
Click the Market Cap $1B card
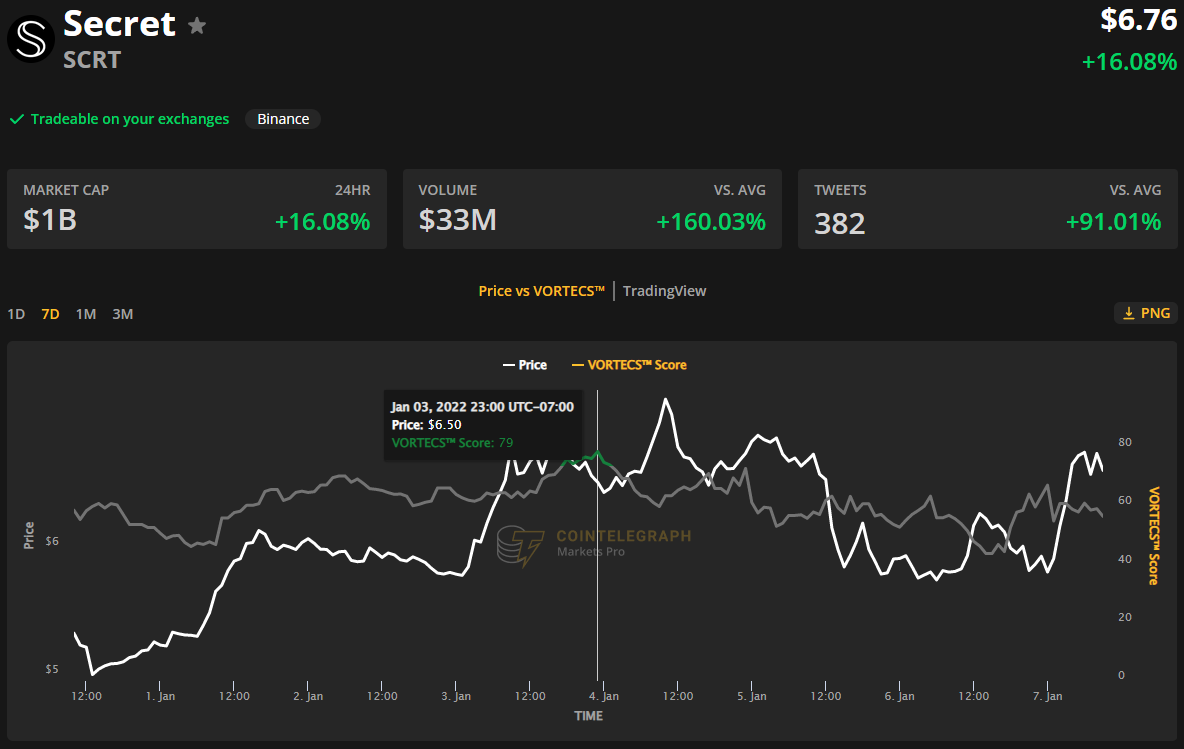pyautogui.click(x=197, y=209)
